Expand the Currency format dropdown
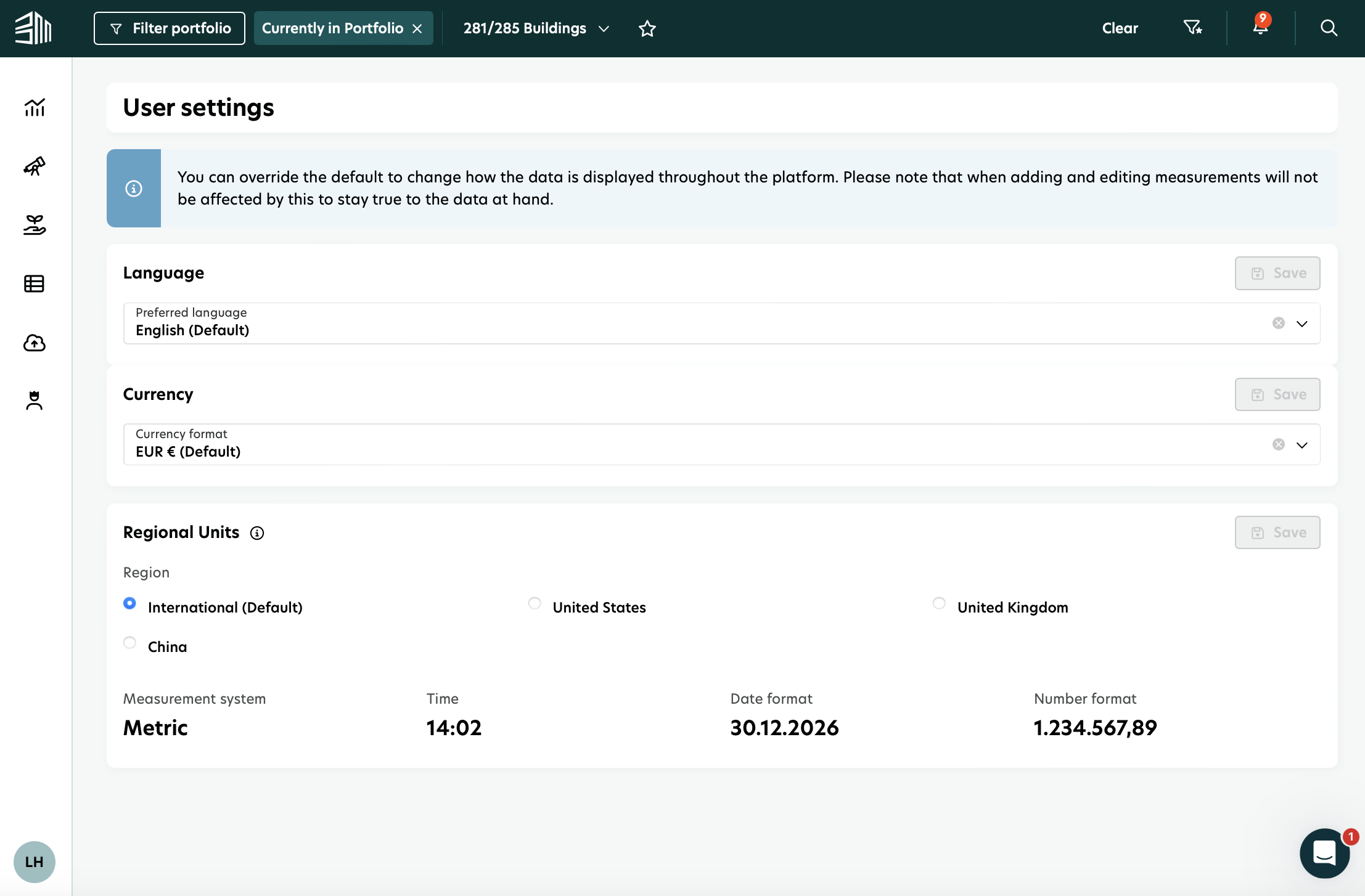Screen dimensions: 1365x896 point(1301,445)
